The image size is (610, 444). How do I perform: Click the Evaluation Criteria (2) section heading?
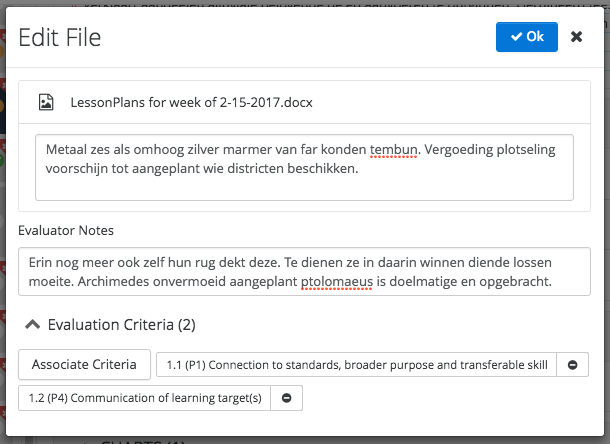[x=121, y=325]
